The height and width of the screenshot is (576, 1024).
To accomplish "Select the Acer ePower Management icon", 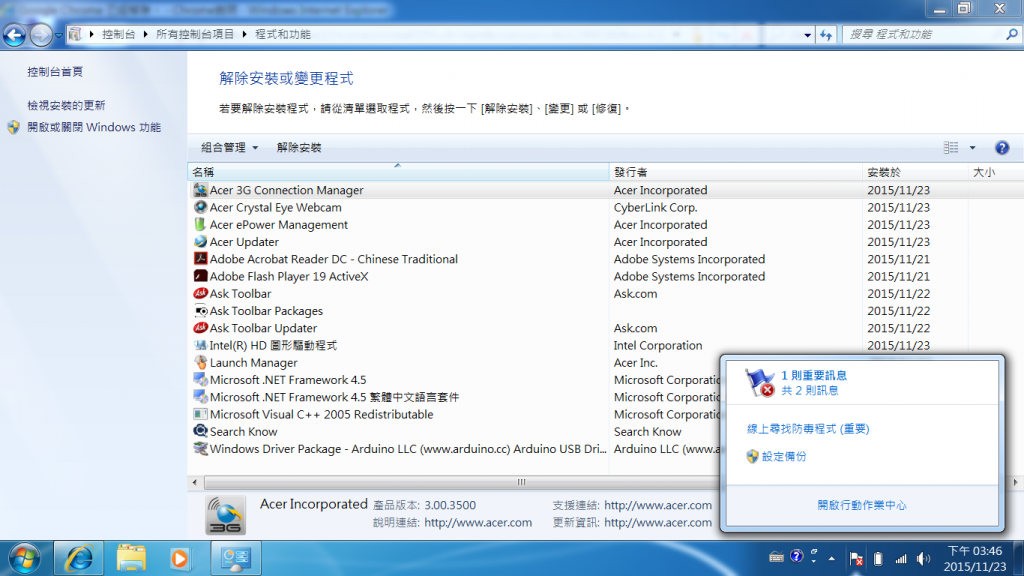I will pos(200,225).
